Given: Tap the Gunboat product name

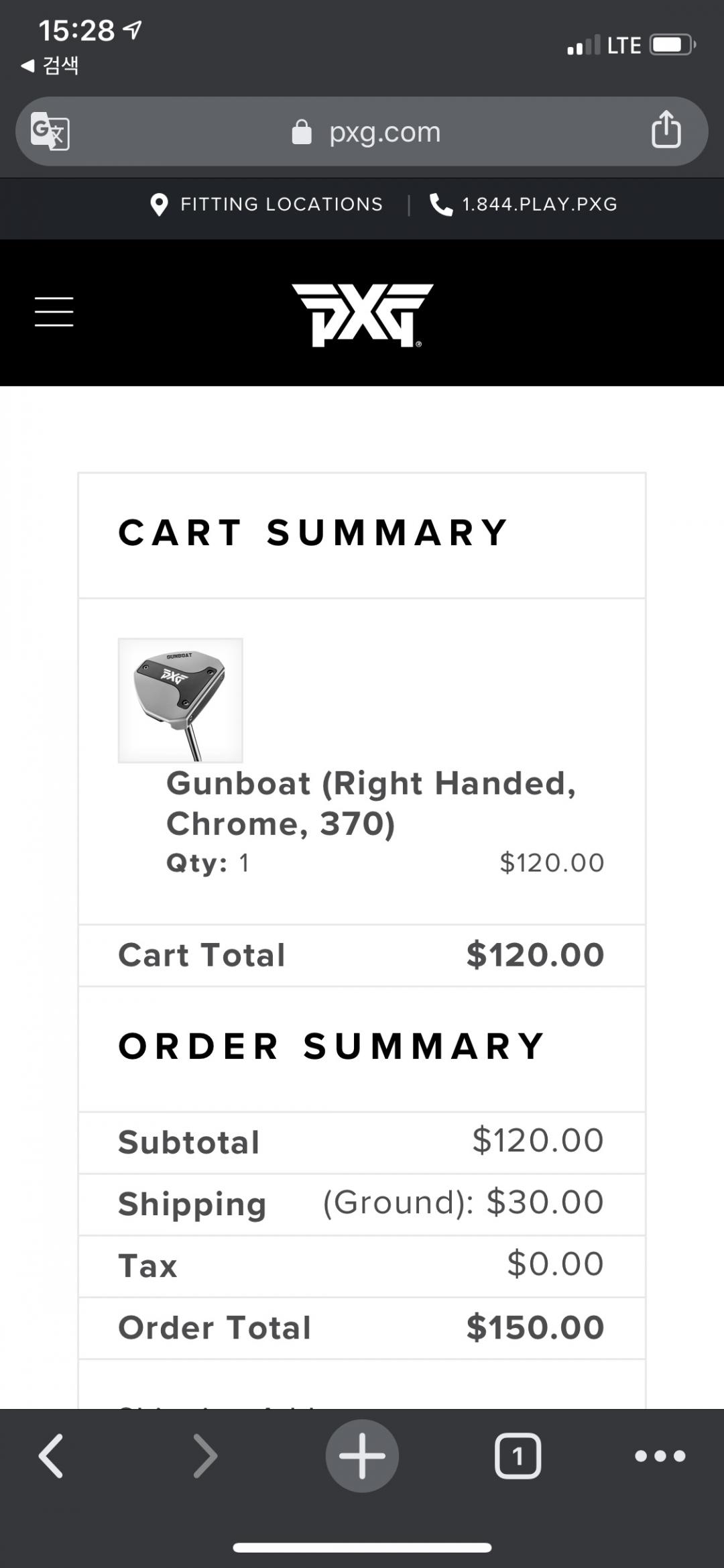Looking at the screenshot, I should [x=371, y=803].
